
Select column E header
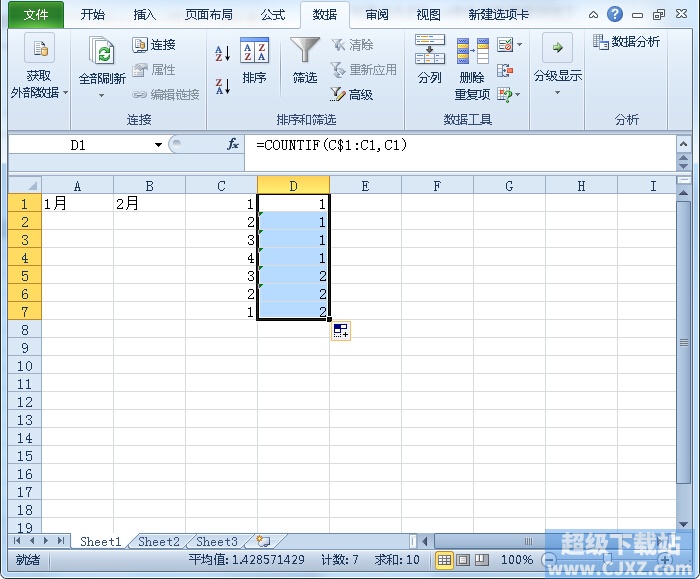(365, 185)
